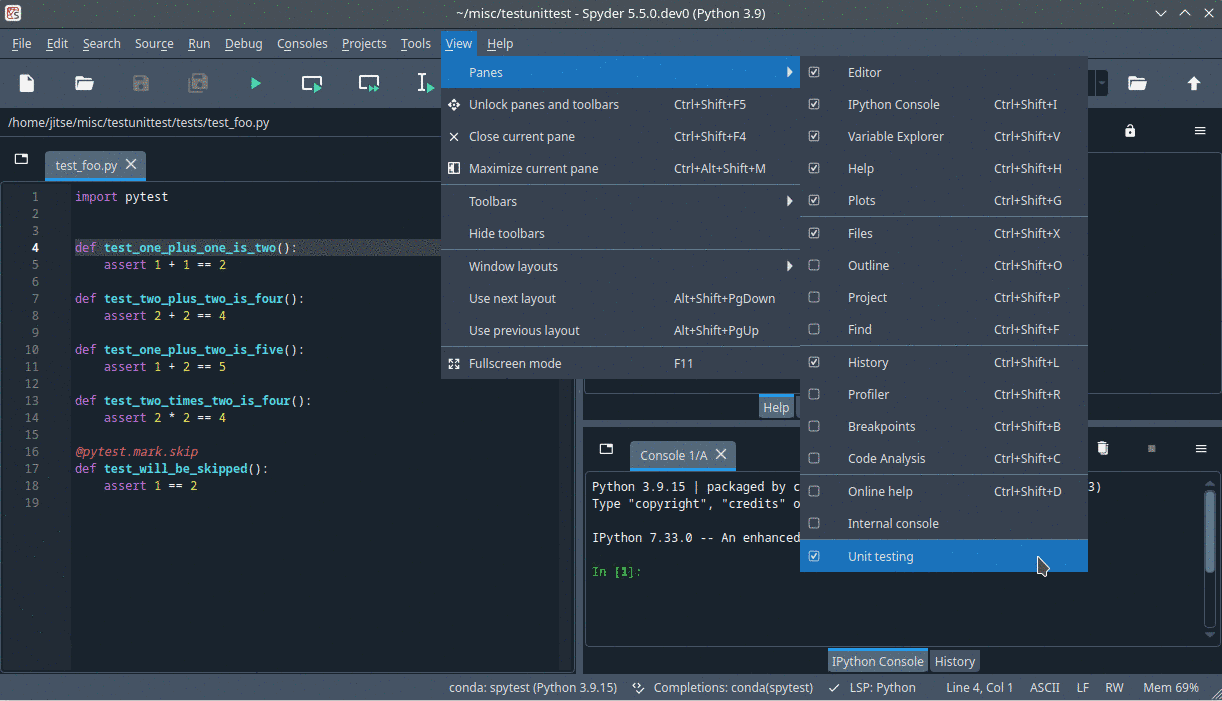The image size is (1222, 701).
Task: Select Fullscreen mode in the menu
Action: [x=515, y=363]
